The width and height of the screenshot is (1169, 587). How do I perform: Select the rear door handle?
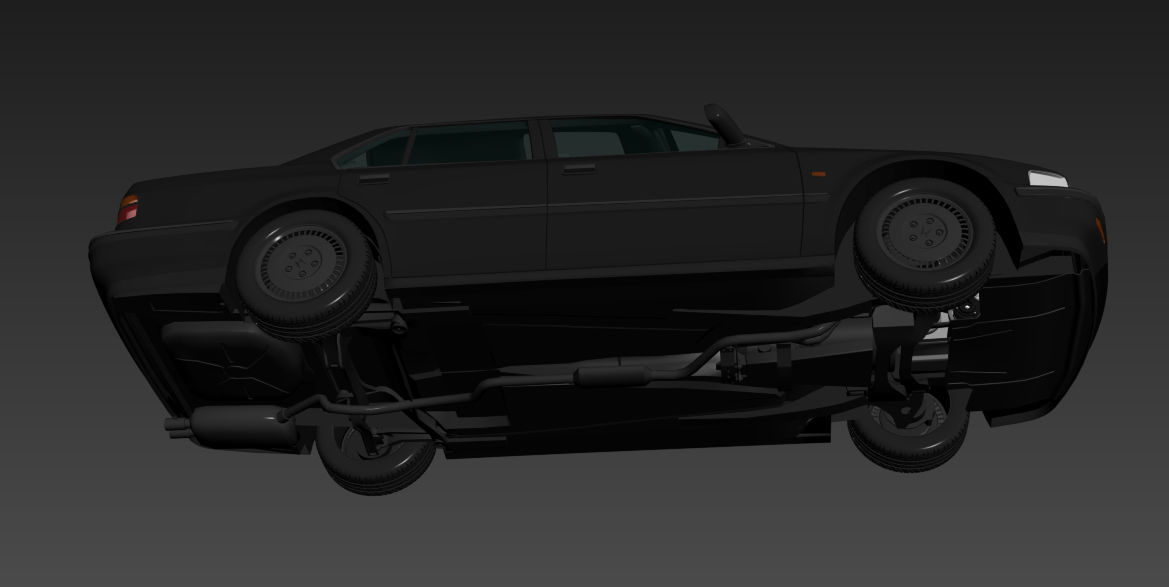[x=374, y=178]
